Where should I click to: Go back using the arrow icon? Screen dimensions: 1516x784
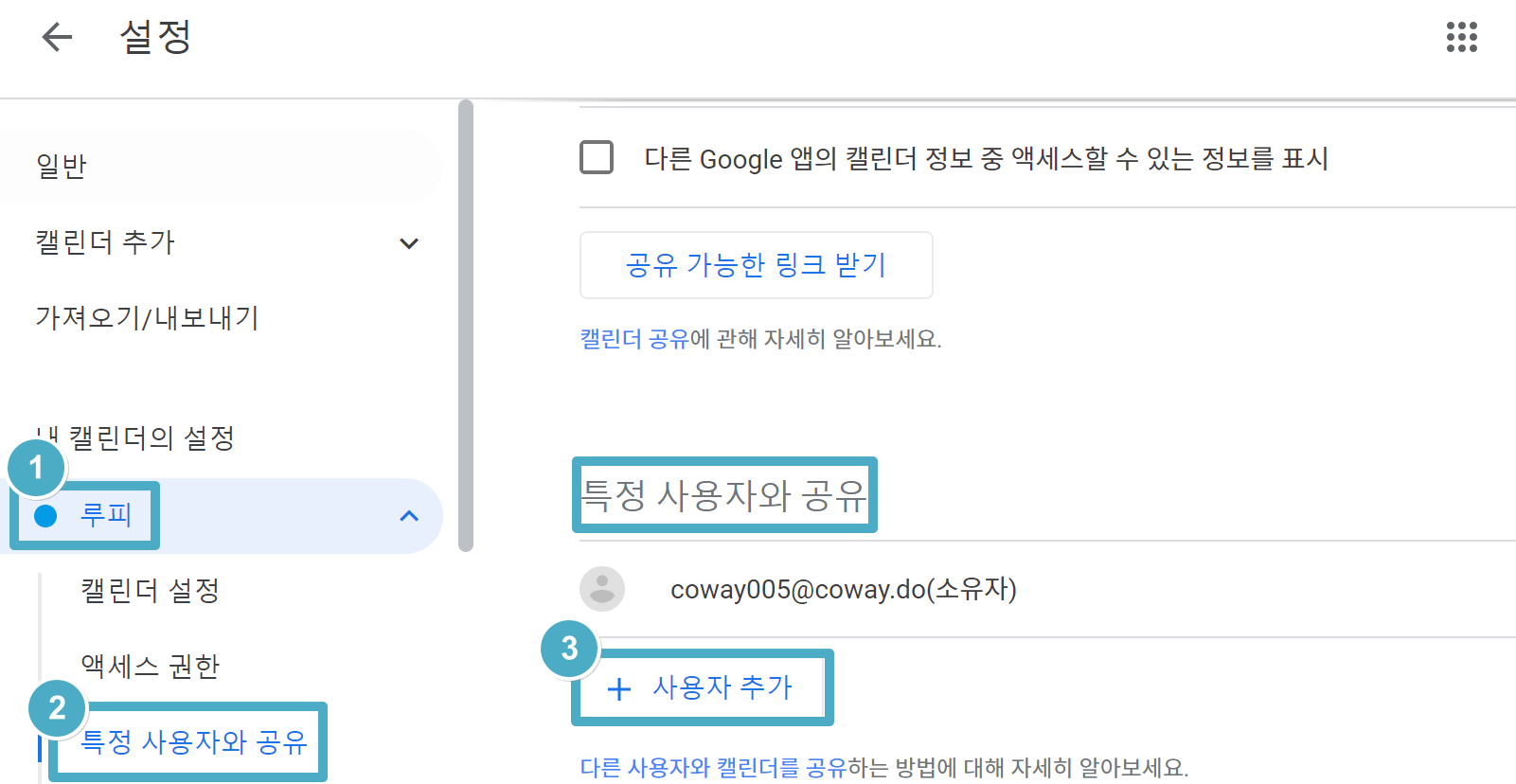point(57,37)
